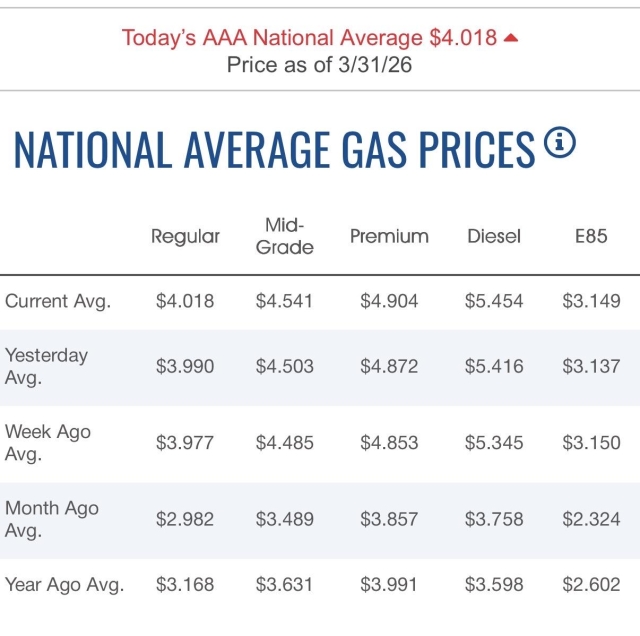Click the Price as of 3/31/26 text

[320, 65]
